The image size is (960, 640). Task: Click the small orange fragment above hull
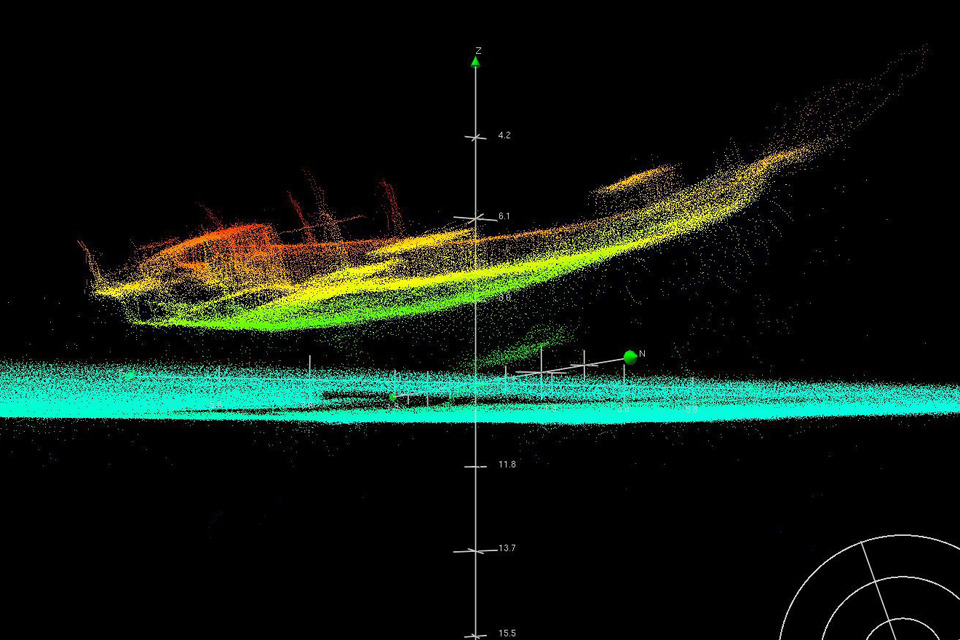pyautogui.click(x=632, y=180)
